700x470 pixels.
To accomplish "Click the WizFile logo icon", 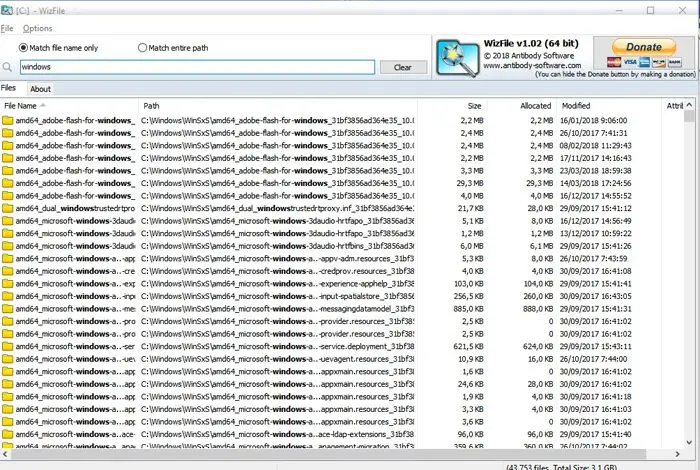I will [457, 58].
